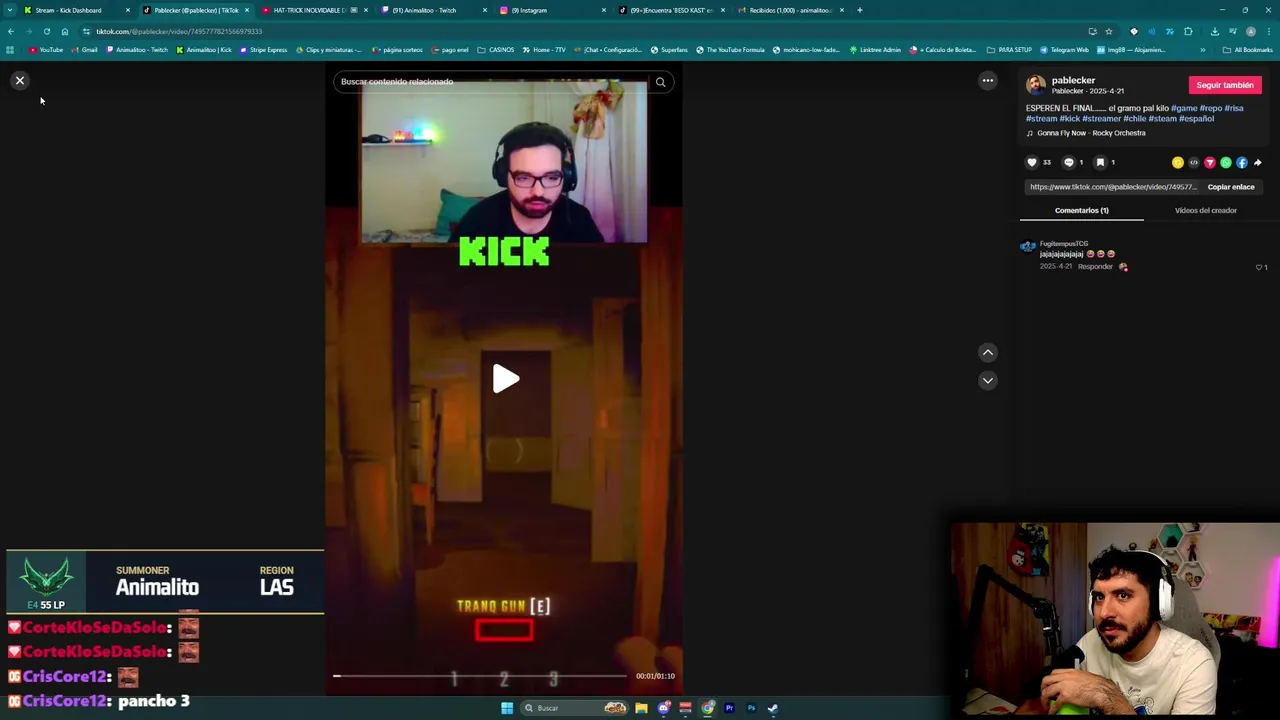The image size is (1280, 720).
Task: Open a new browser tab with plus
Action: click(859, 10)
